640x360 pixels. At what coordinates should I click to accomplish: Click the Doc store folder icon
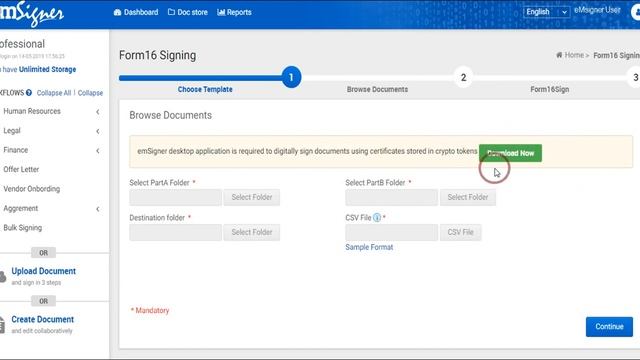click(x=171, y=12)
